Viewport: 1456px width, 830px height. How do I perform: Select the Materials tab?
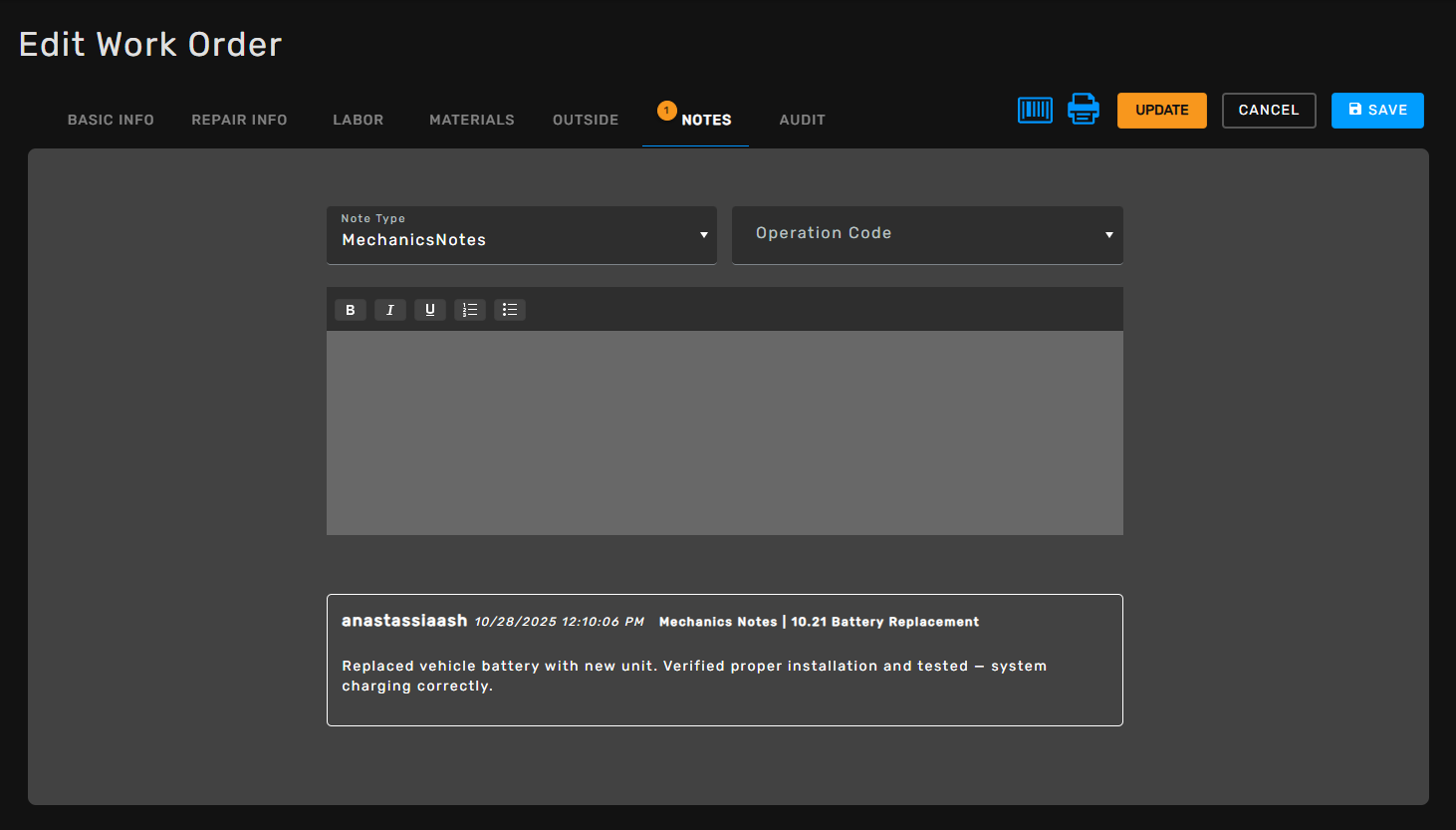point(471,120)
